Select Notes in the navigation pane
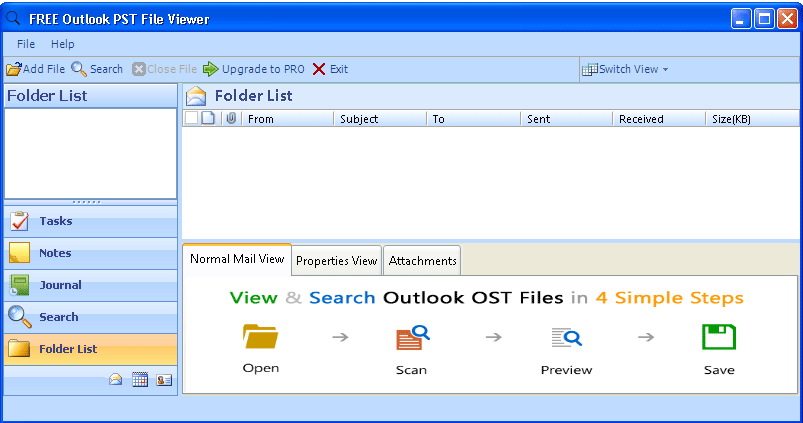This screenshot has height=423, width=803. tap(91, 253)
